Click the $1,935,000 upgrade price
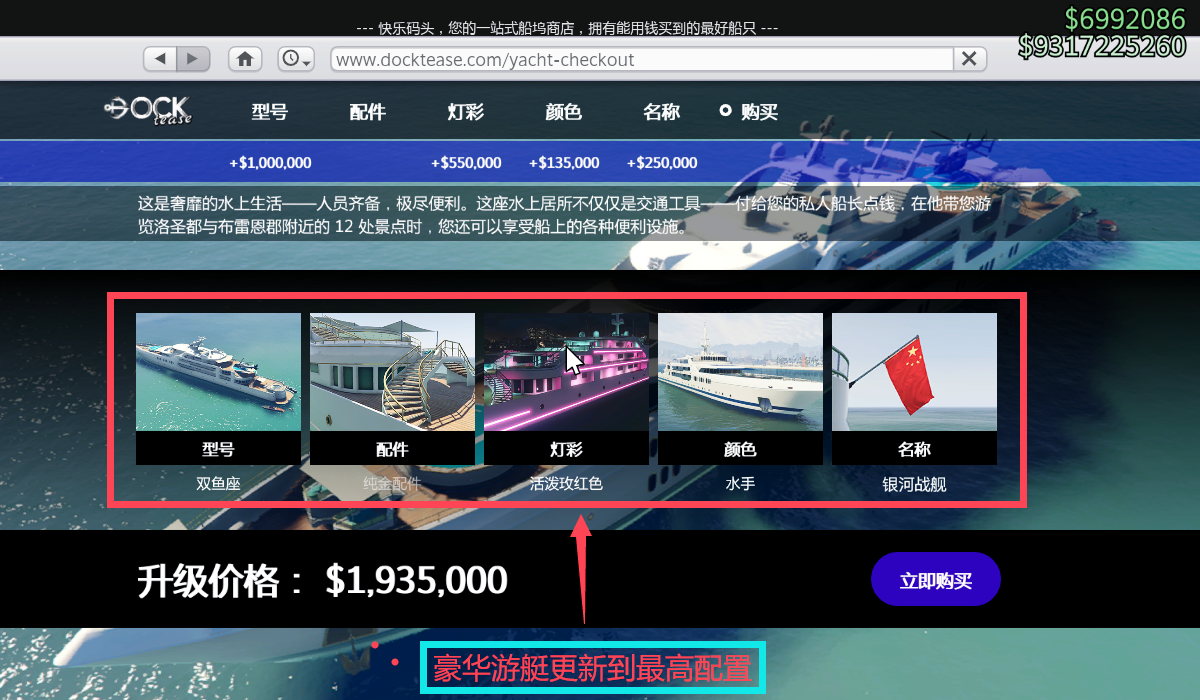 click(x=416, y=580)
